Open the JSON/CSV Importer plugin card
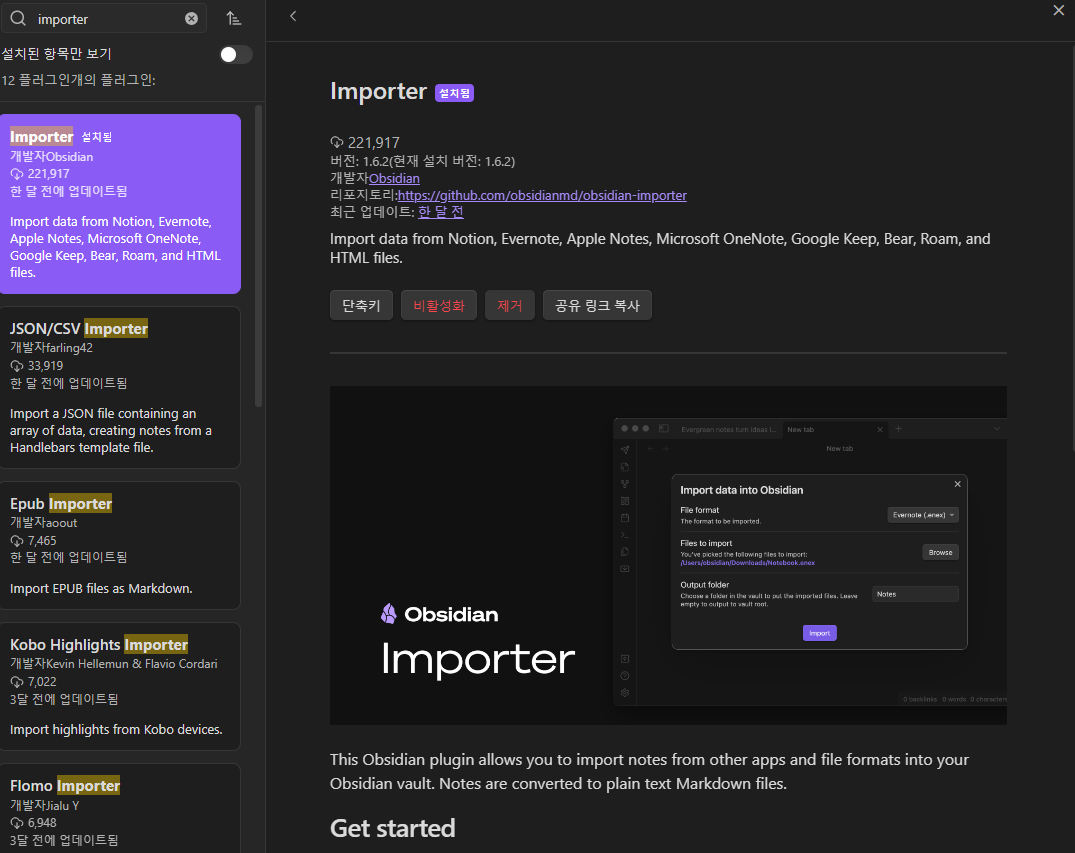The width and height of the screenshot is (1075, 853). pyautogui.click(x=120, y=387)
